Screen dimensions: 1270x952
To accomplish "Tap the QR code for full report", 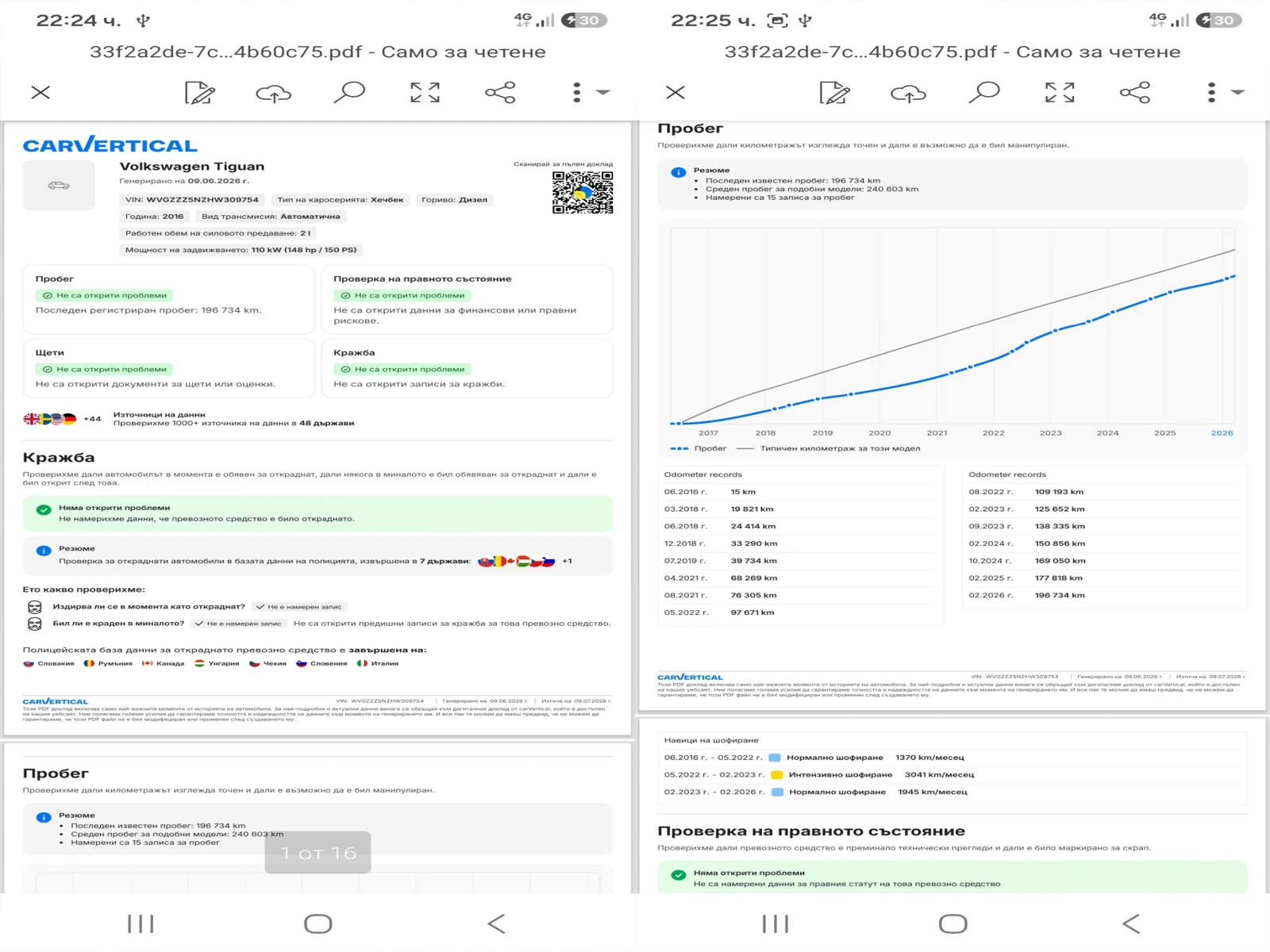I will (x=583, y=192).
